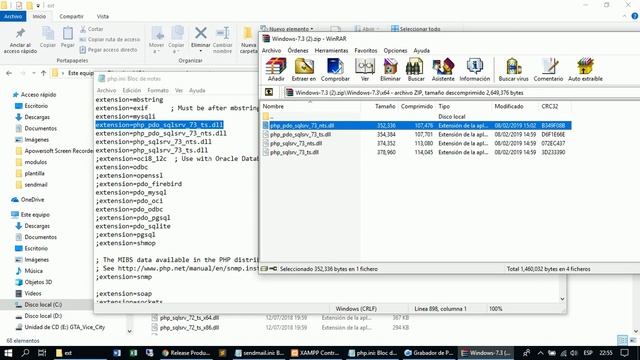640x360 pixels.
Task: Click the extension=odbc line in Notepad
Action: point(122,167)
